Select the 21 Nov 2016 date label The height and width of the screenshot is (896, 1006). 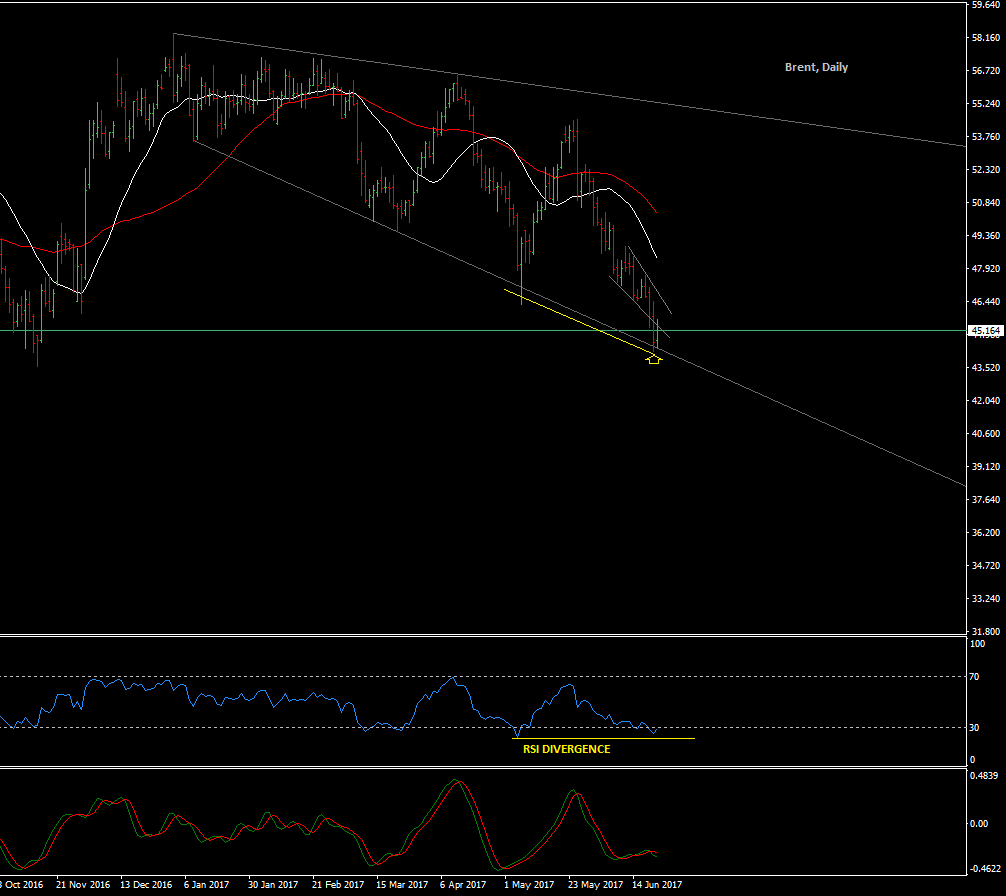(83, 885)
